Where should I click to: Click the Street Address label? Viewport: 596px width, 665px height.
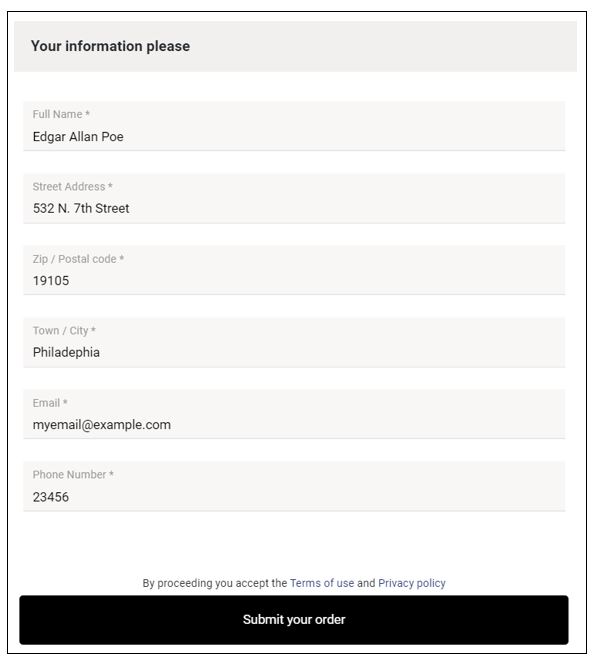coord(73,187)
